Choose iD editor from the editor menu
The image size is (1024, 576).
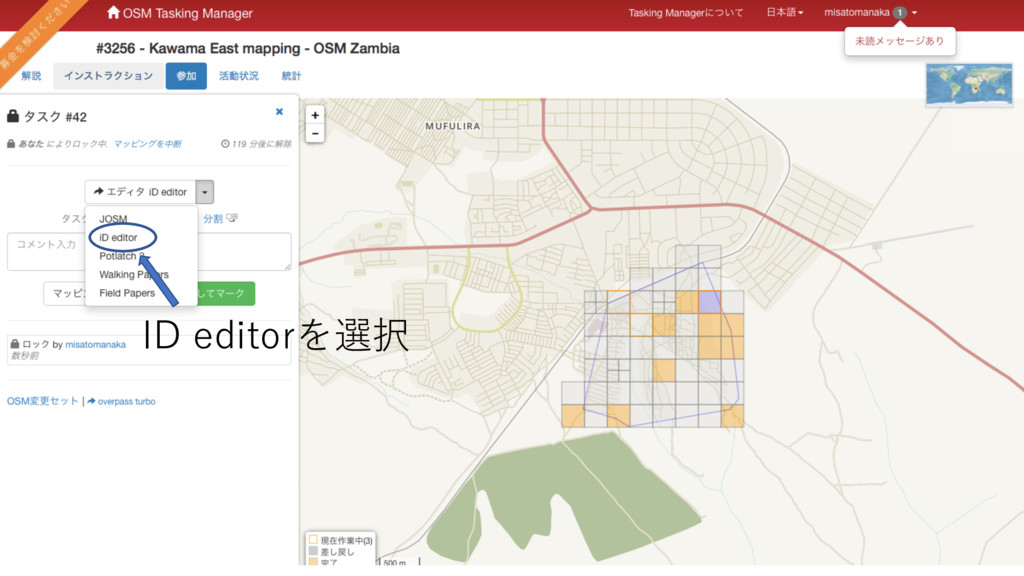[118, 238]
